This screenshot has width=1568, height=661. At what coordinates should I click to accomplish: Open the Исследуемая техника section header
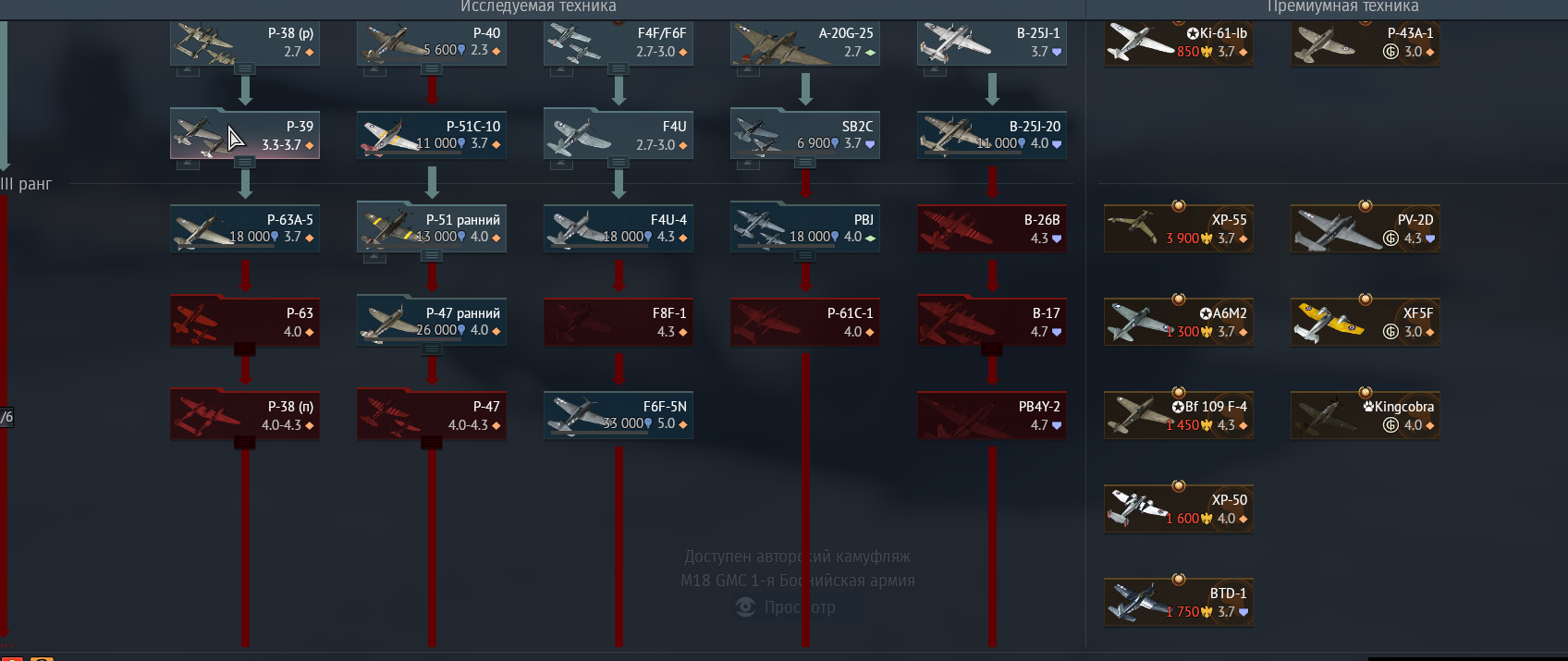(538, 7)
